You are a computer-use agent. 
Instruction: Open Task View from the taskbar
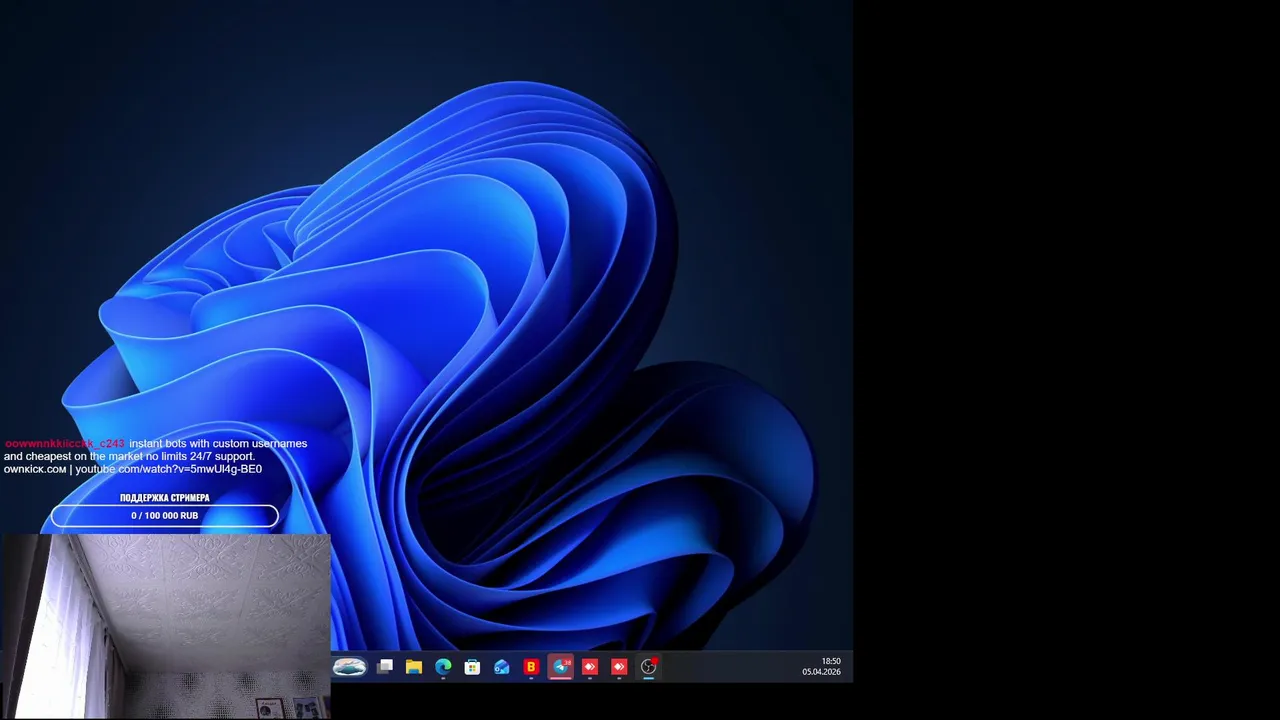[385, 667]
